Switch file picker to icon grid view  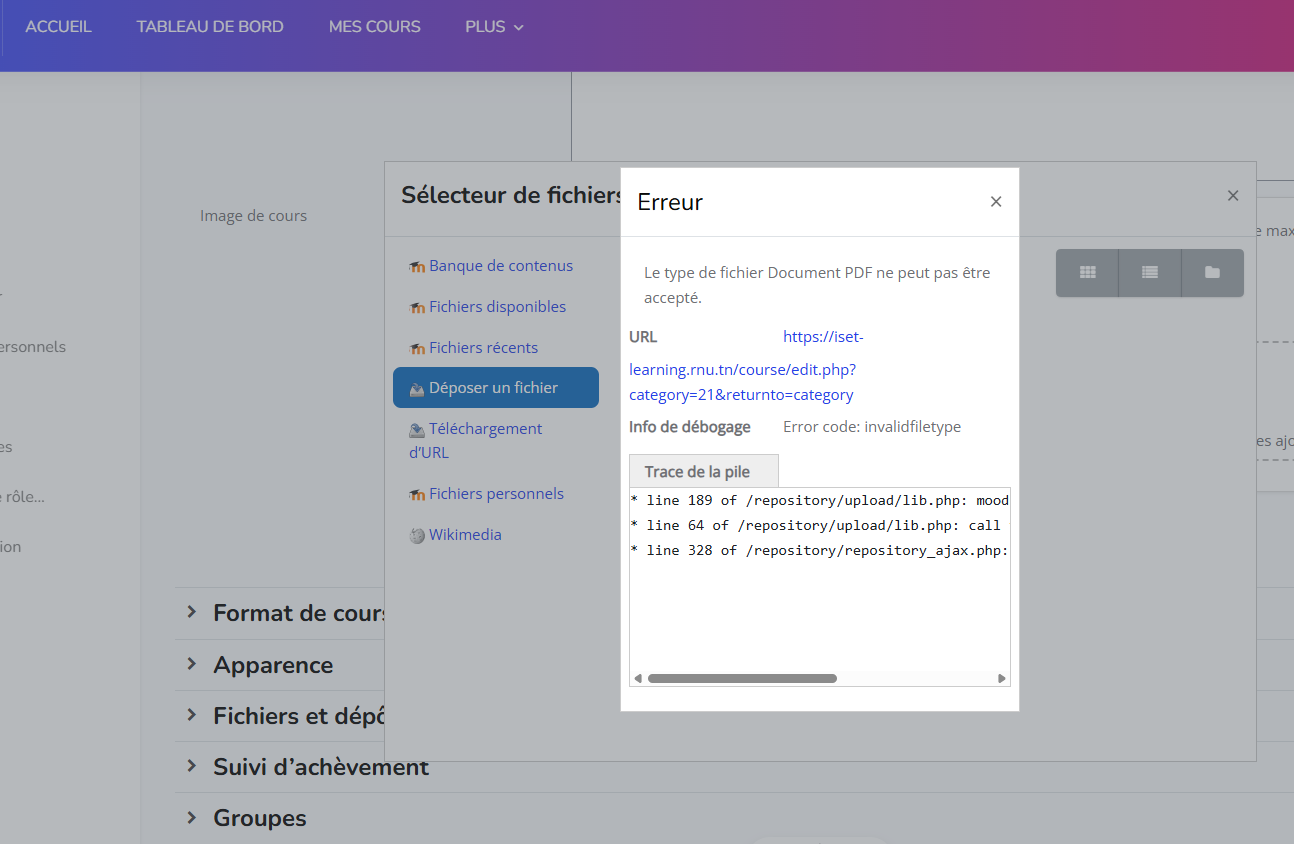coord(1087,273)
